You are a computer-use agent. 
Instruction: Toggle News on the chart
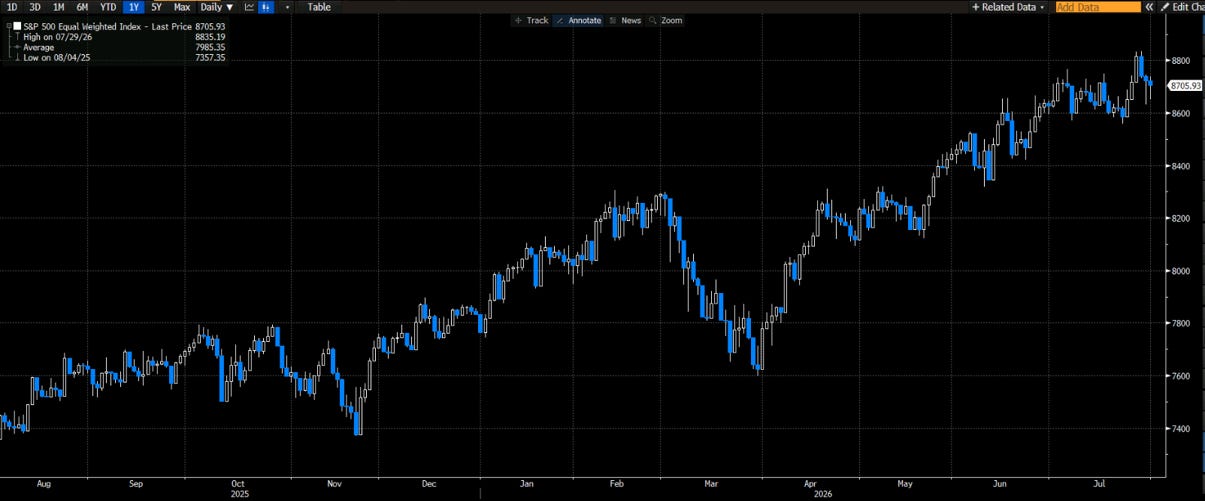pyautogui.click(x=625, y=20)
